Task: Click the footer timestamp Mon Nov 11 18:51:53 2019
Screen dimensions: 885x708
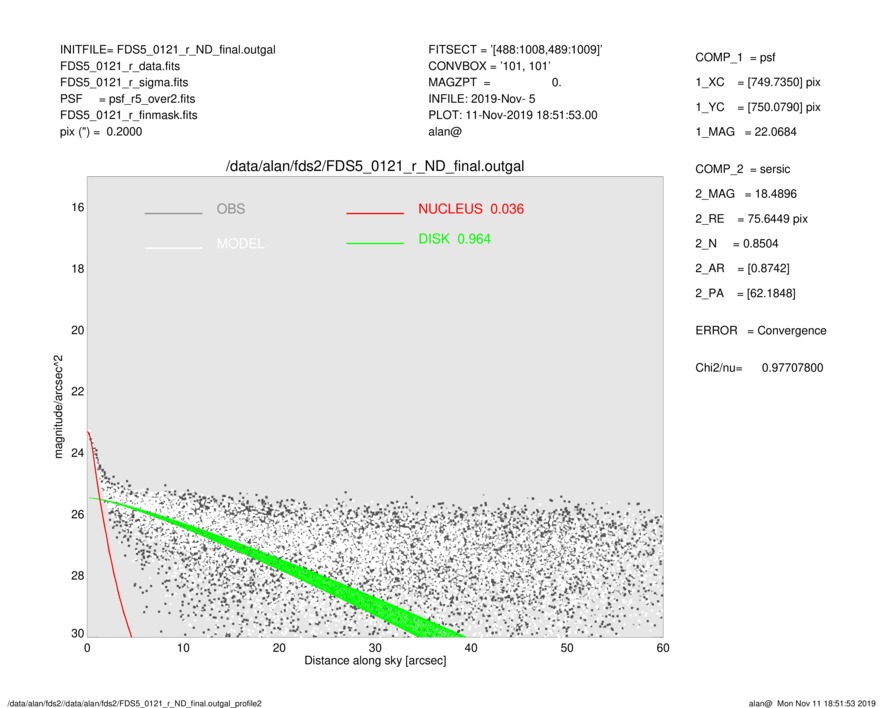Action: (x=826, y=703)
